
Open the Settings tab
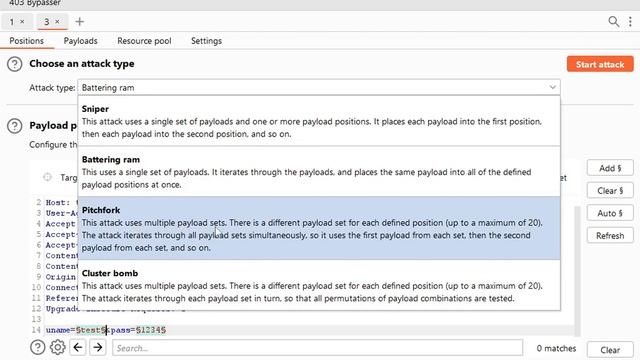pos(207,41)
